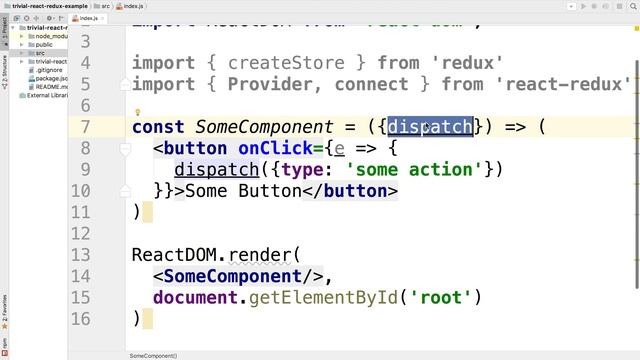Click the scroll-from-source icon in Project toolbar
Viewport: 640px width, 360px height.
(x=17, y=18)
